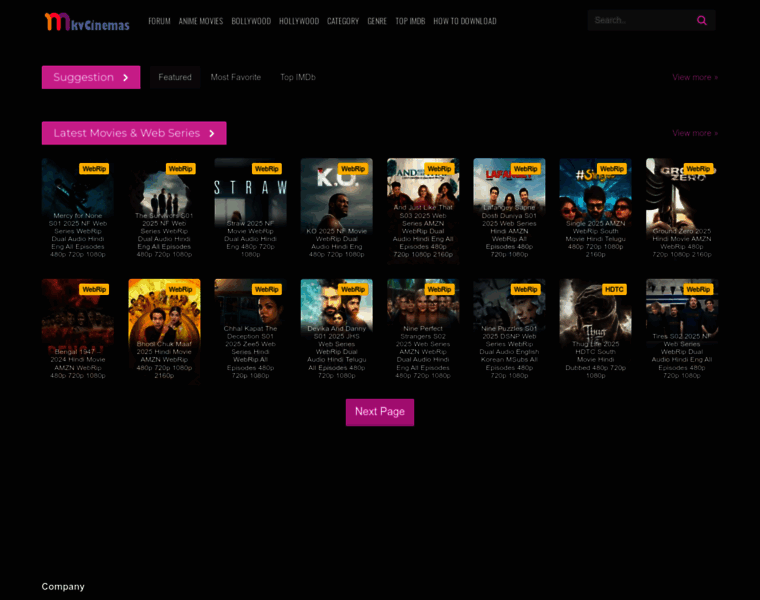This screenshot has height=600, width=760.
Task: Click the WebRip badge on Bhool Chuk Maaf
Action: pos(180,289)
